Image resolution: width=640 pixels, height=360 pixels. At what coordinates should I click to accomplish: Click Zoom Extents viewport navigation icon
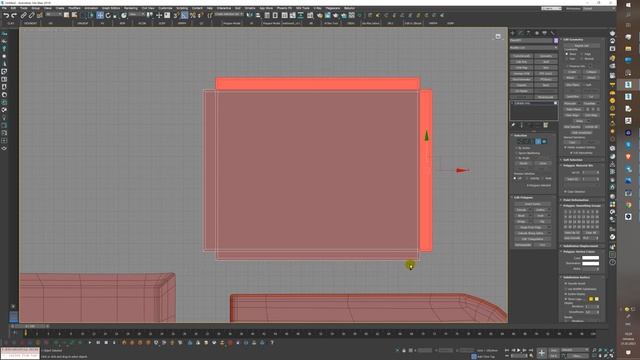coord(606,351)
